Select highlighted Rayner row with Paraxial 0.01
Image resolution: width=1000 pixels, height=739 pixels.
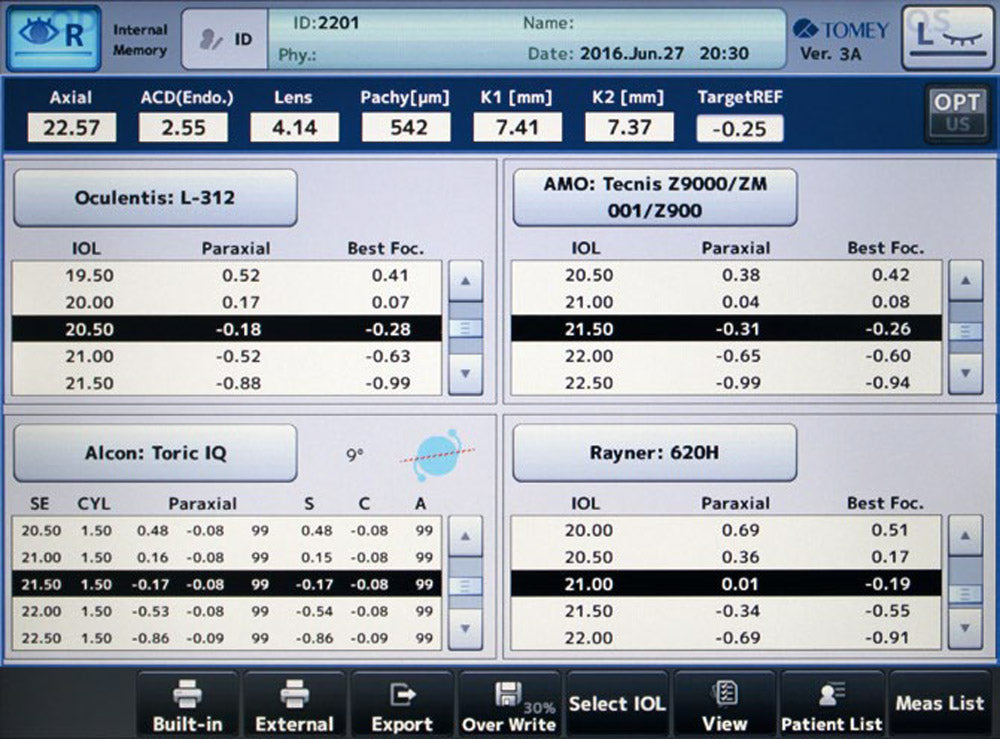click(x=726, y=583)
